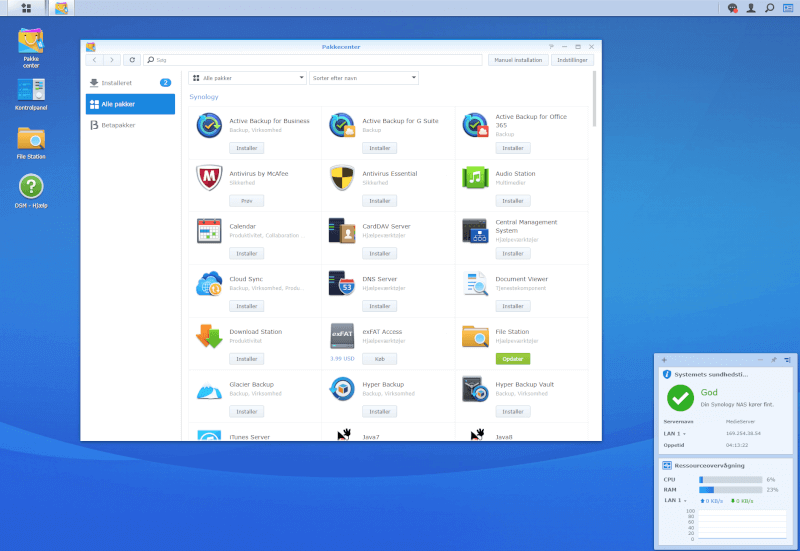800x551 pixels.
Task: Add a widget with the plus icon
Action: click(x=664, y=360)
